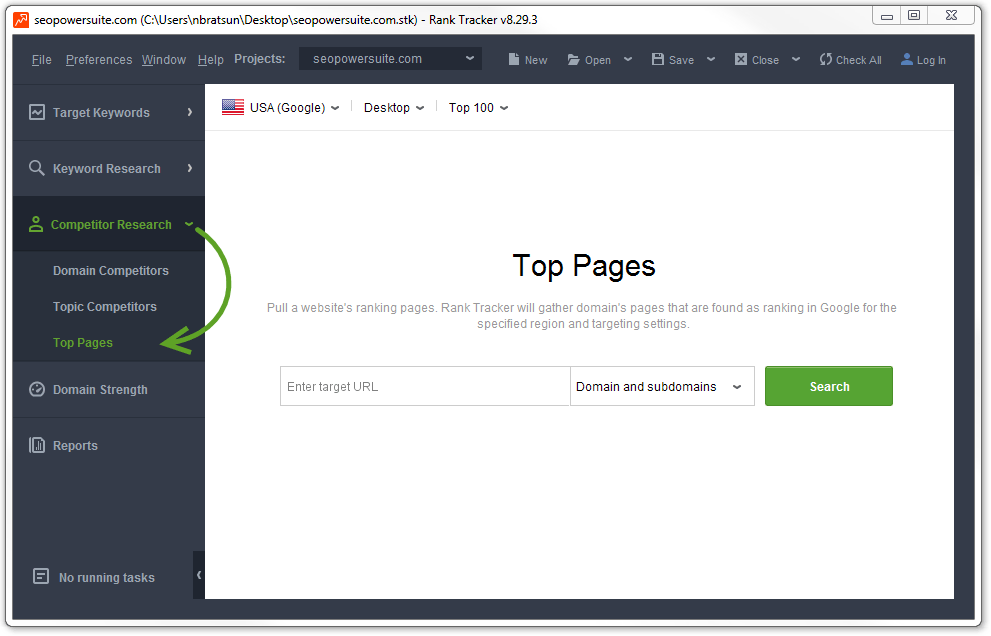Click the Domain Strength sidebar icon
This screenshot has width=991, height=636.
pos(35,389)
